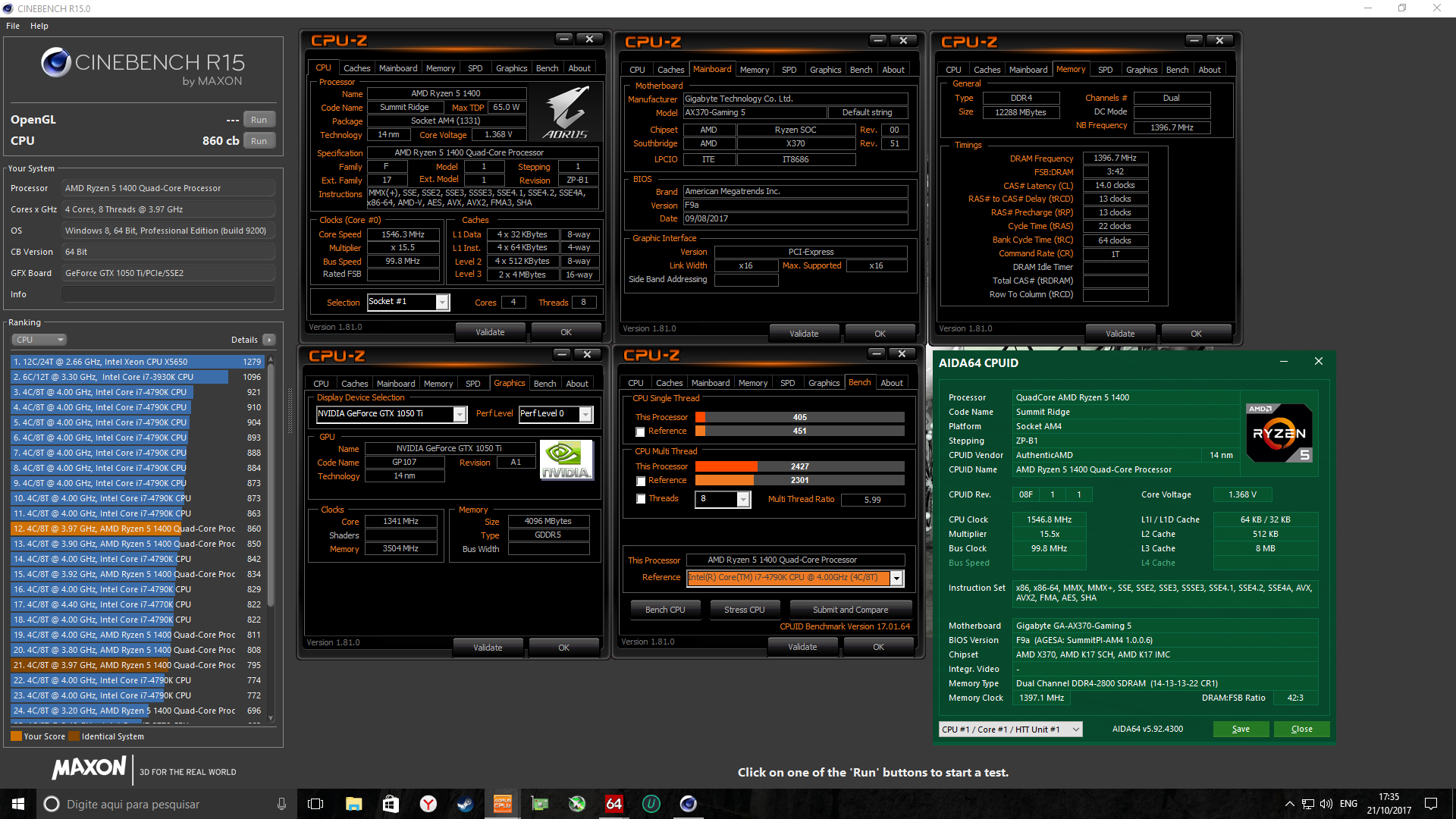Open File Explorer from taskbar
Viewport: 1456px width, 819px height.
[353, 804]
